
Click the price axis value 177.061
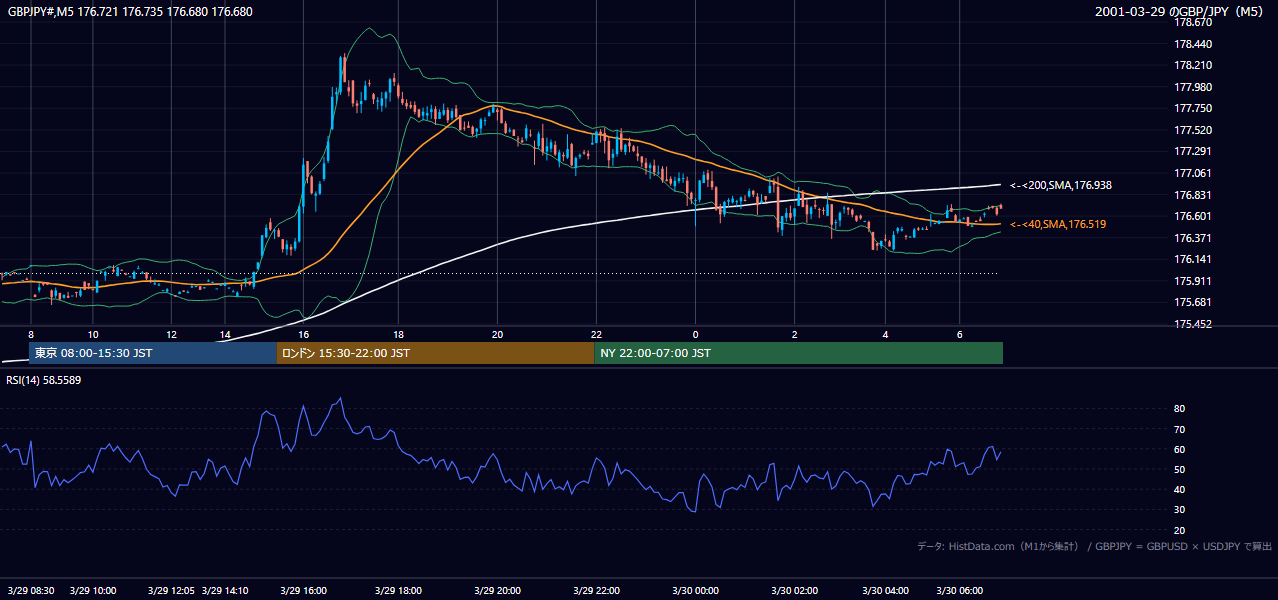pyautogui.click(x=1193, y=173)
